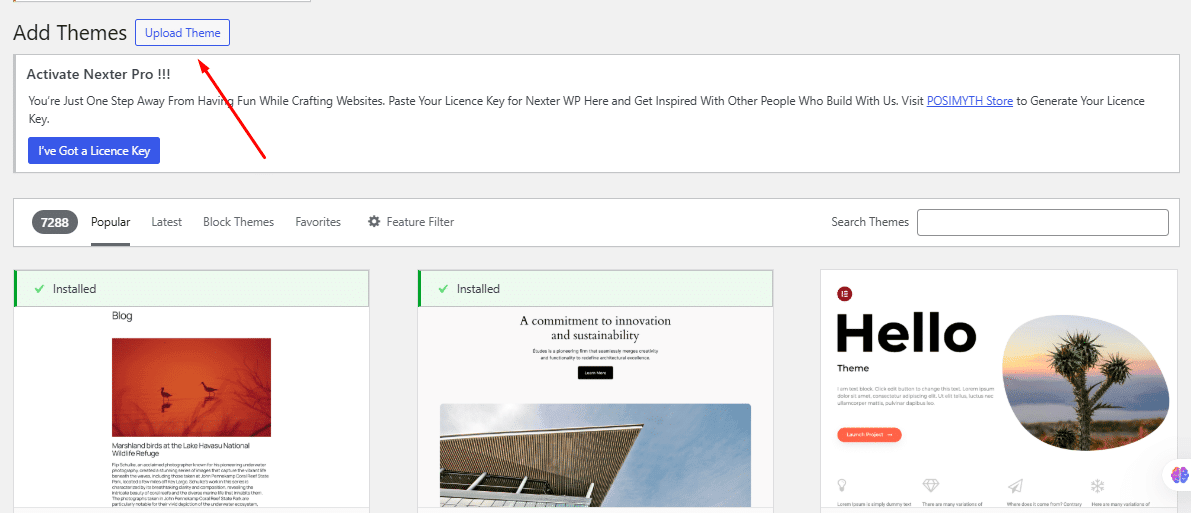
Task: Open the innovation and sustainability theme thumbnail
Action: 596,407
